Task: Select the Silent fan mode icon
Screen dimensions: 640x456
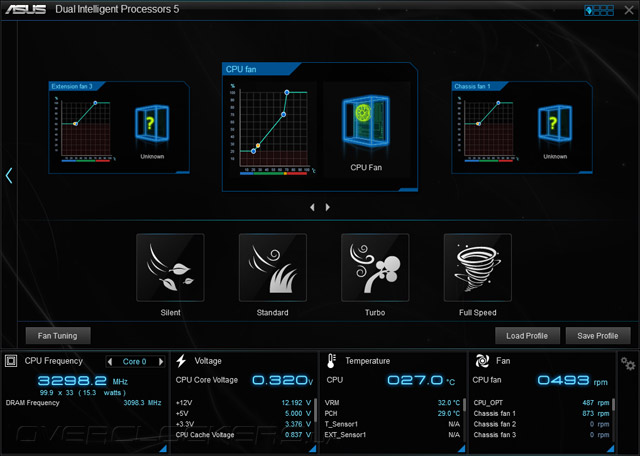Action: pos(170,267)
